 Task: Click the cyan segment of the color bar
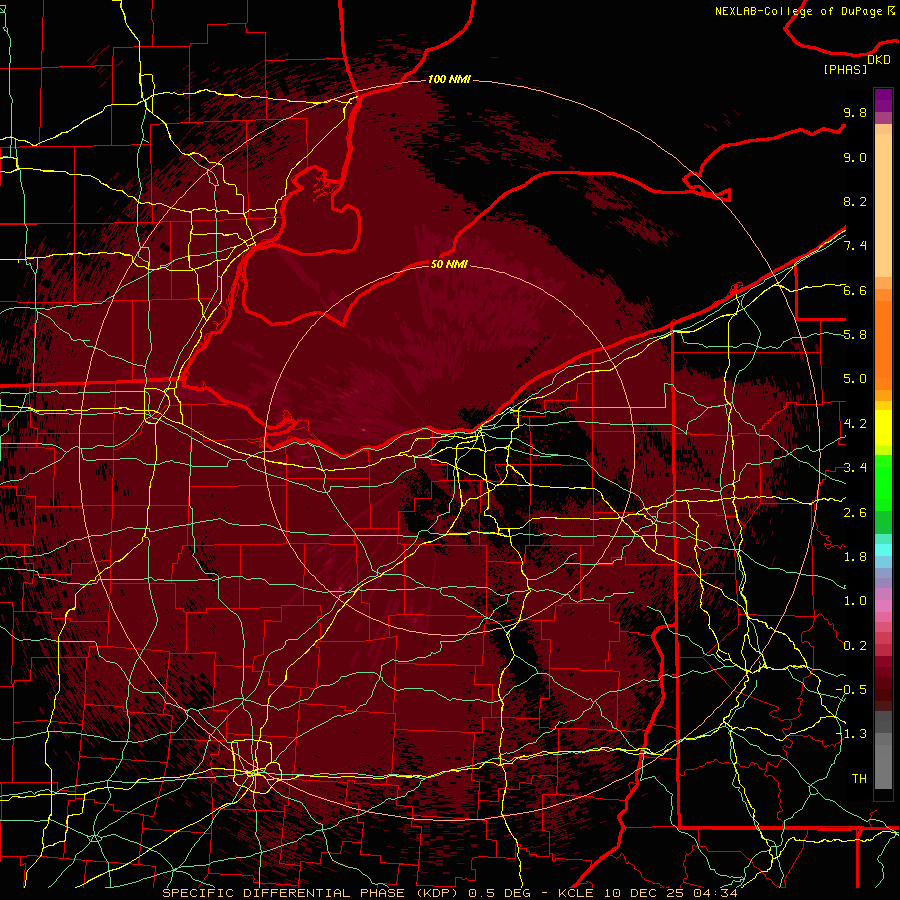[x=883, y=550]
